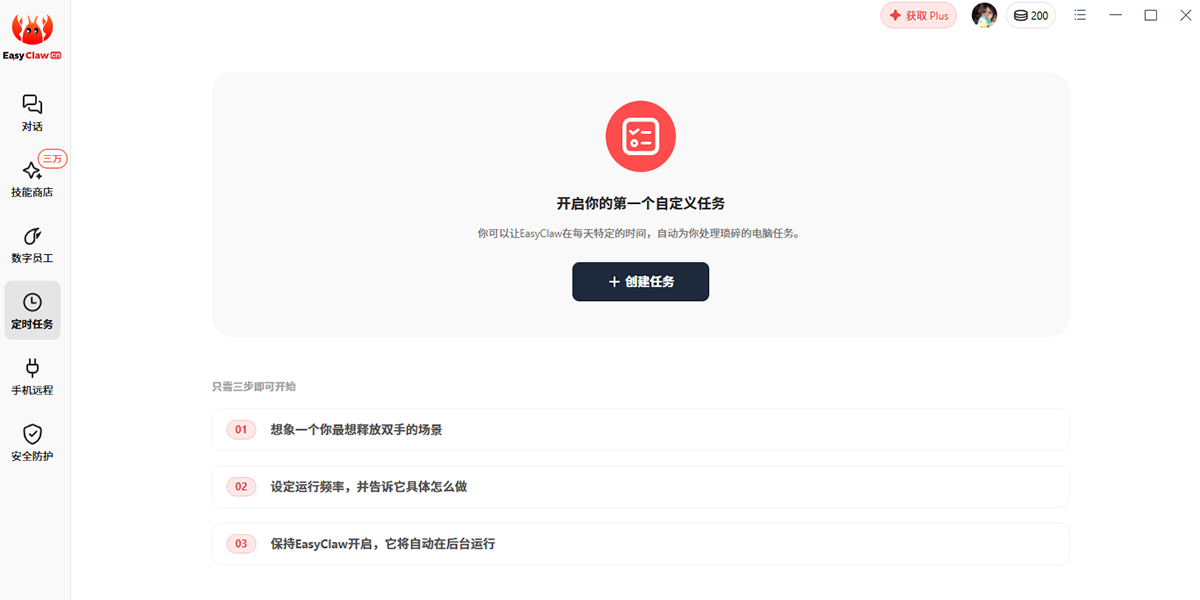Click the 03 step number badge
The image size is (1200, 600).
click(x=241, y=544)
